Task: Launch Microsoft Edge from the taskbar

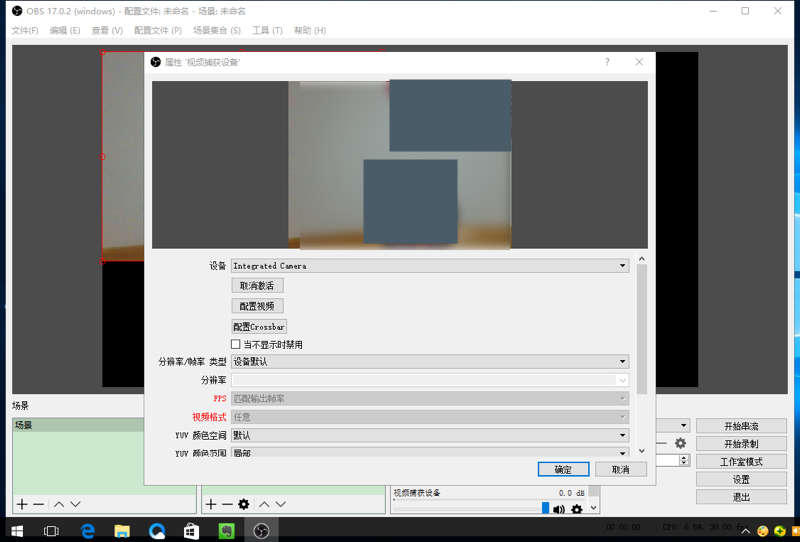Action: (x=88, y=531)
